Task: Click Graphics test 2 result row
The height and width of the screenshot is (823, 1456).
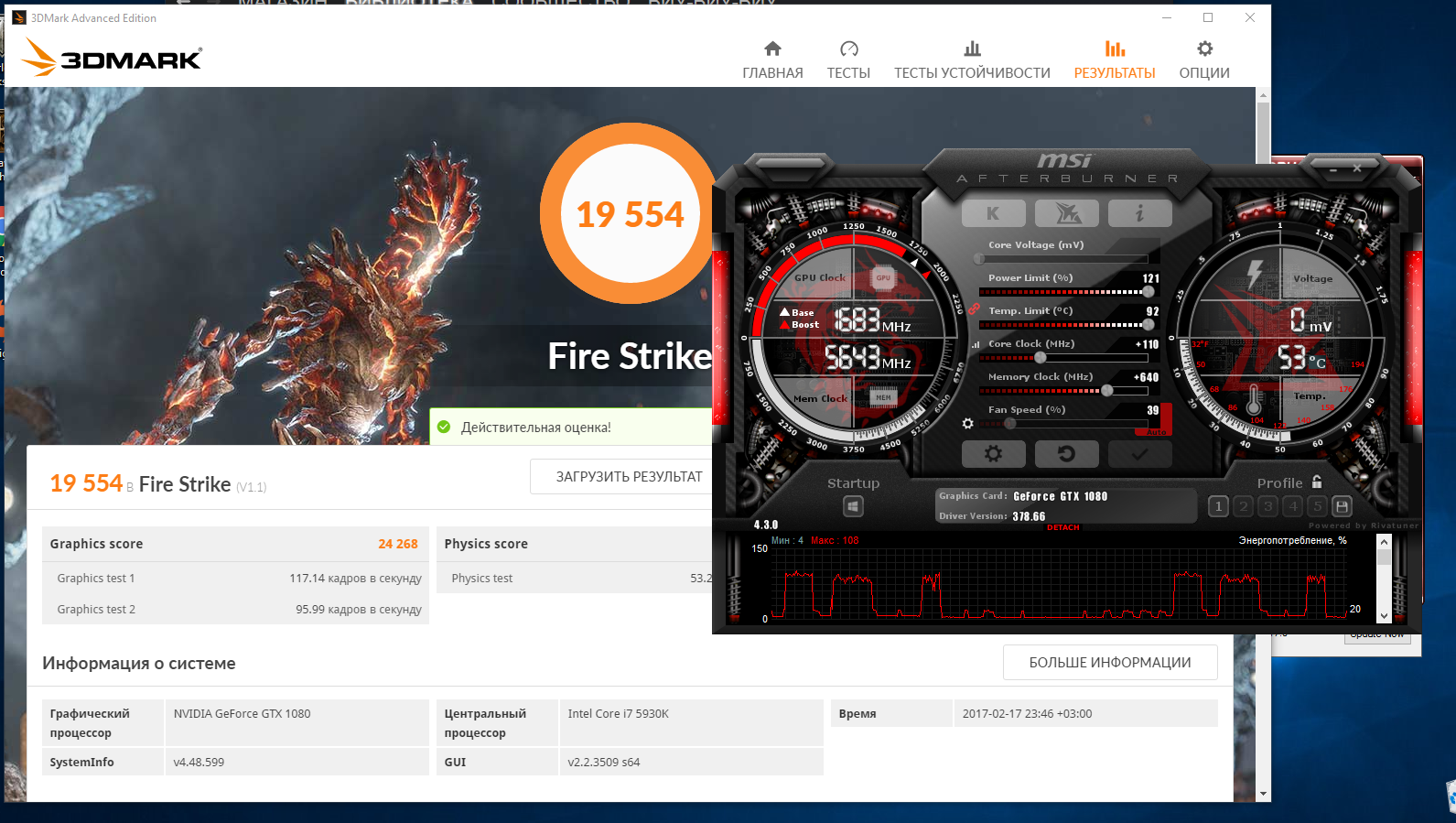Action: [x=235, y=609]
